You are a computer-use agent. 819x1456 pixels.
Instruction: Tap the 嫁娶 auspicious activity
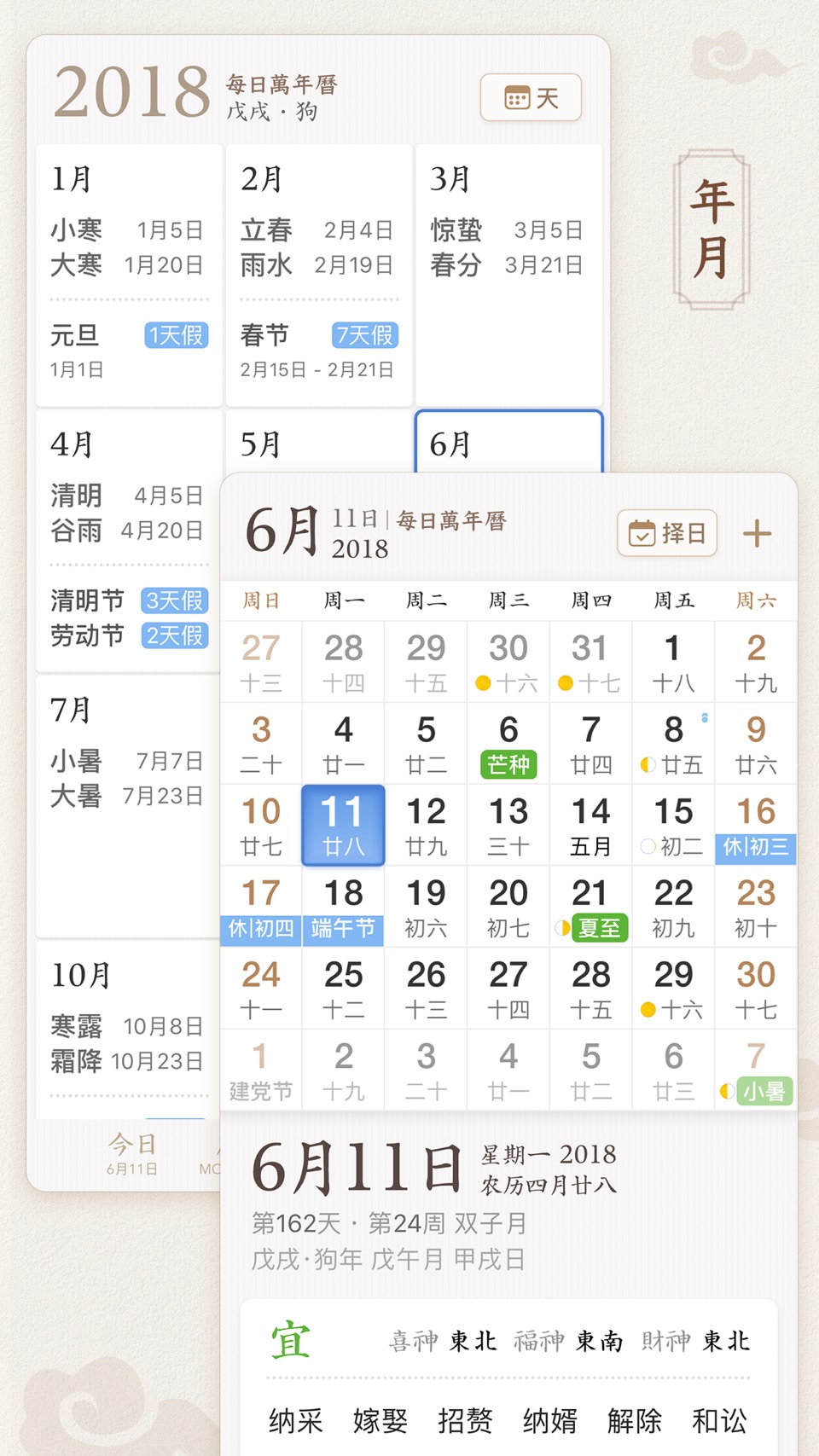(x=380, y=1420)
